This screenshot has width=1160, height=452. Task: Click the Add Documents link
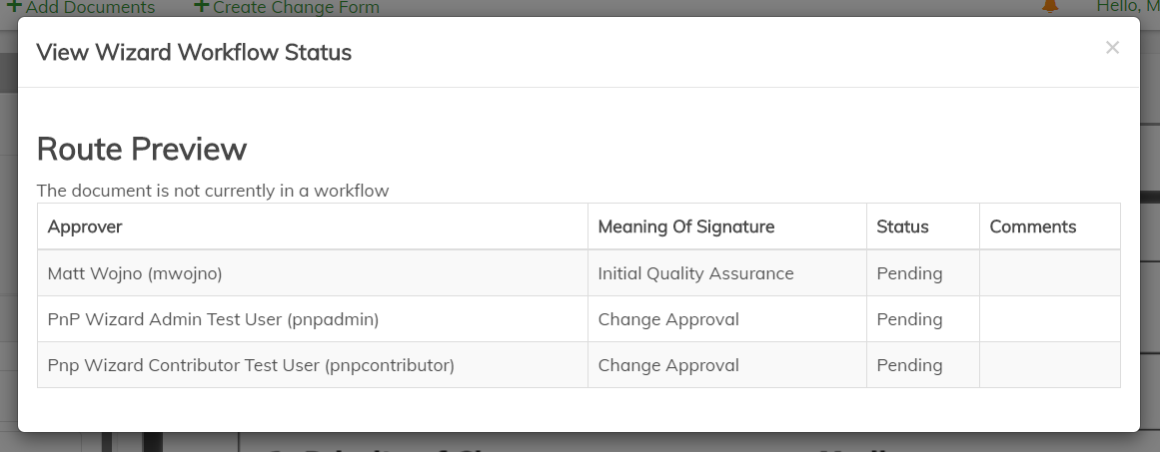pyautogui.click(x=90, y=7)
